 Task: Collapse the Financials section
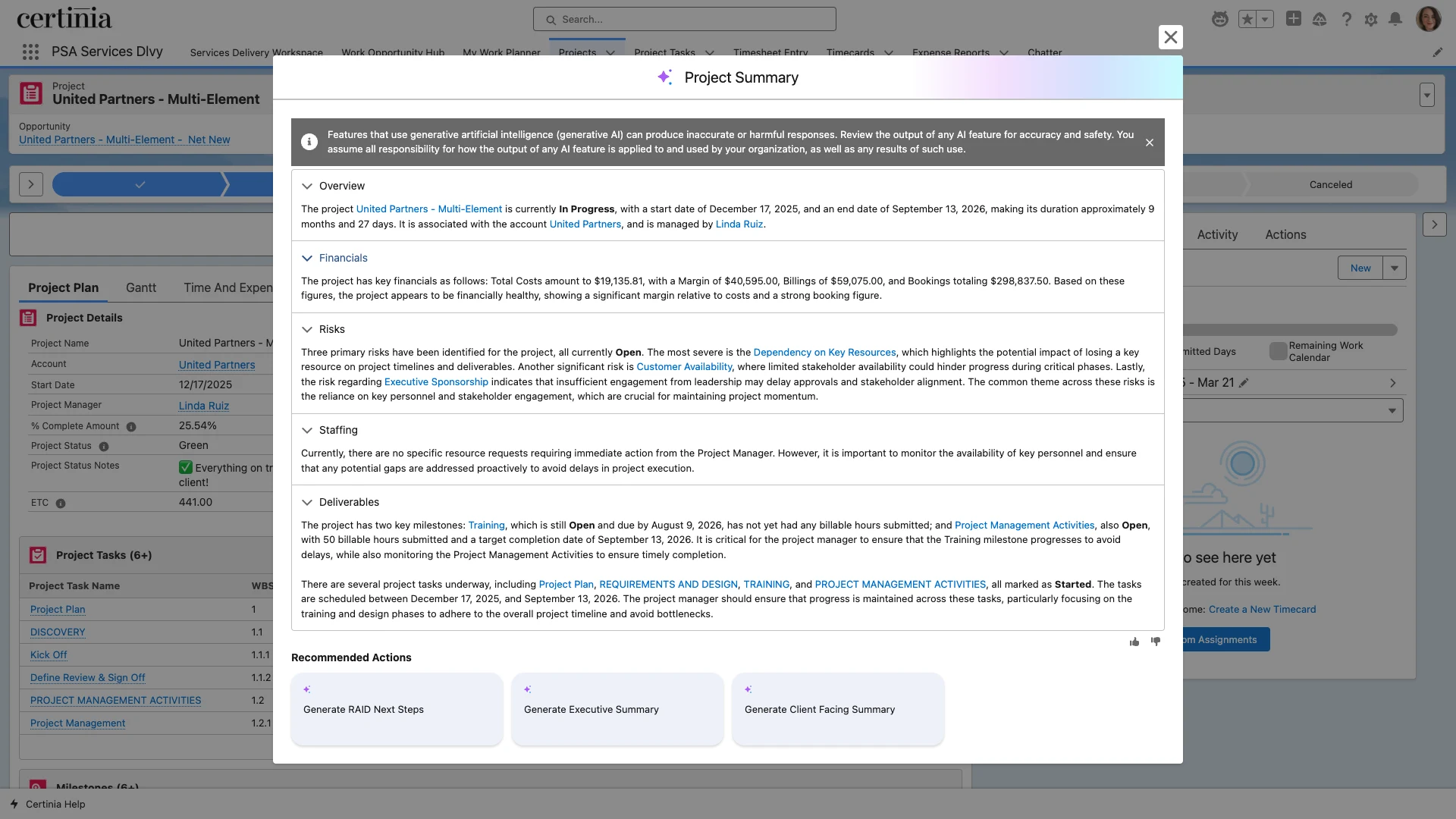(307, 258)
